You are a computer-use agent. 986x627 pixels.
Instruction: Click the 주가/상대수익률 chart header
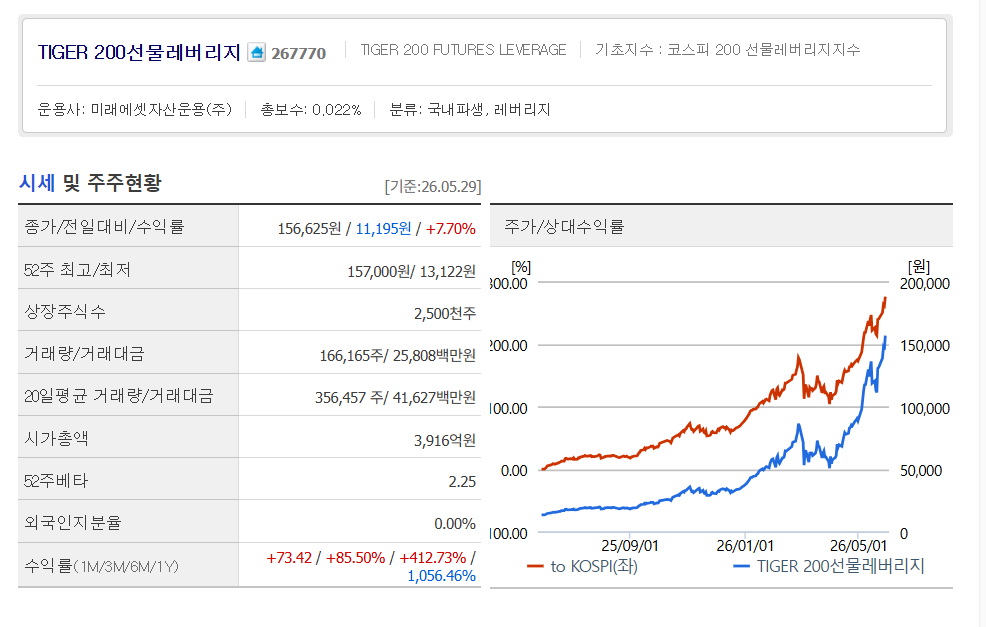564,226
